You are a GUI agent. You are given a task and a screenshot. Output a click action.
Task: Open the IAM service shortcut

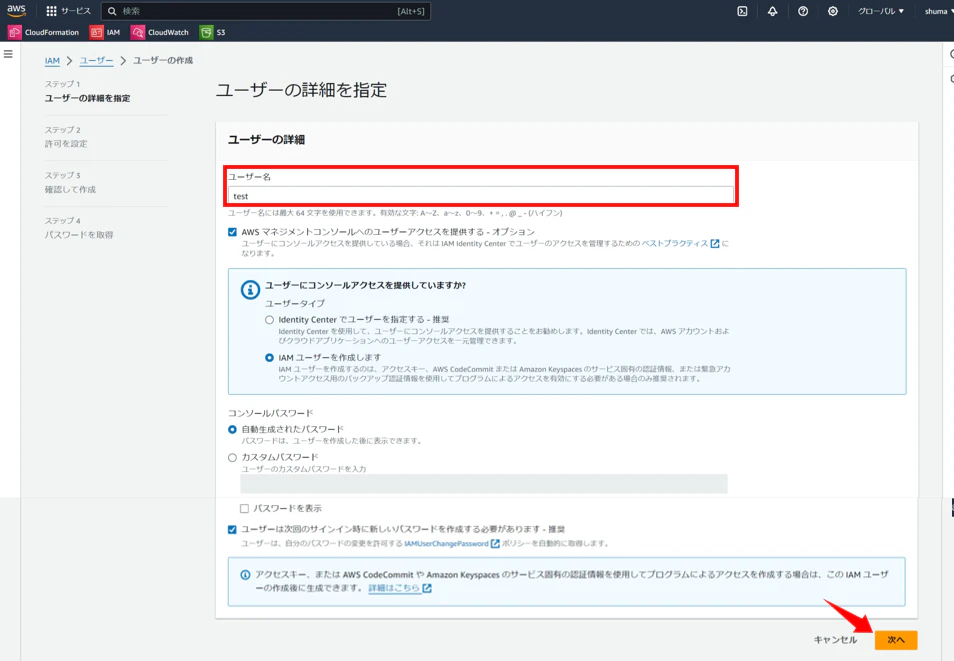(105, 32)
